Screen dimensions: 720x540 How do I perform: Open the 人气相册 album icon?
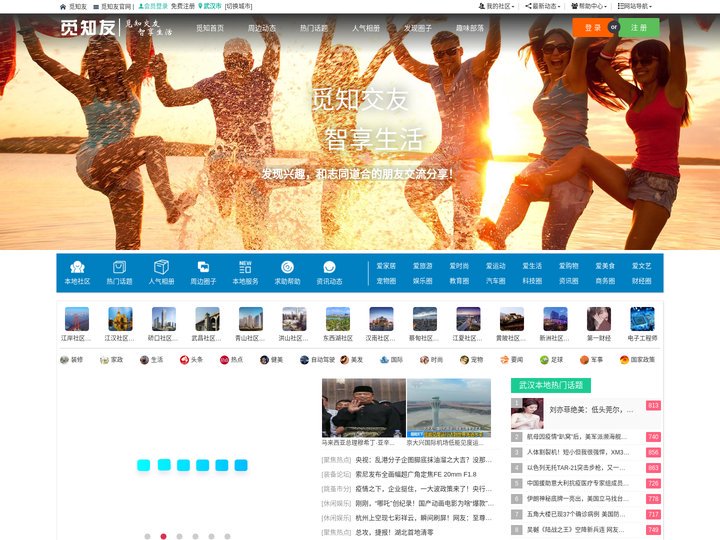(x=161, y=267)
